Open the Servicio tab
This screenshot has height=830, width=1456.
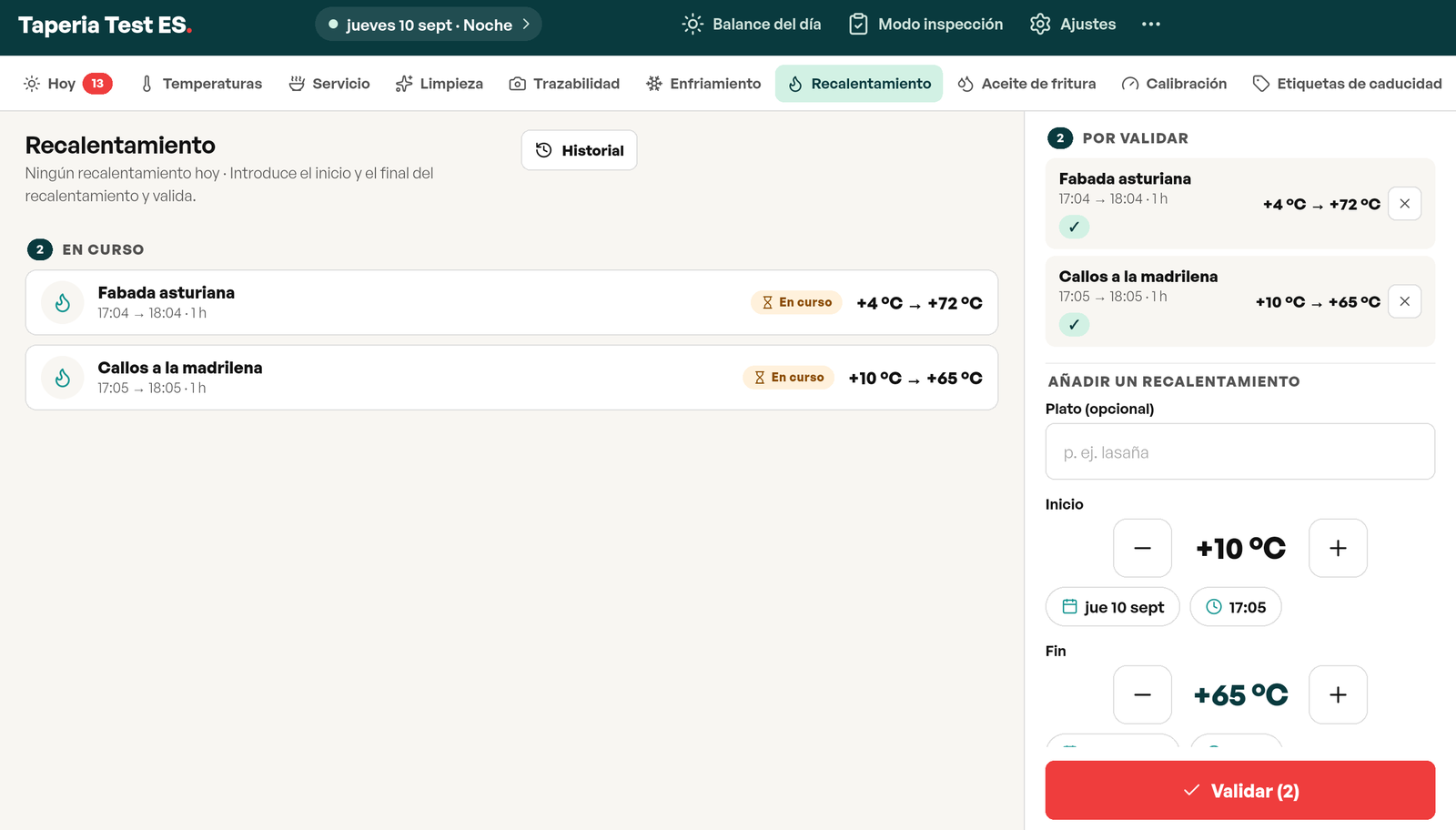tap(329, 84)
